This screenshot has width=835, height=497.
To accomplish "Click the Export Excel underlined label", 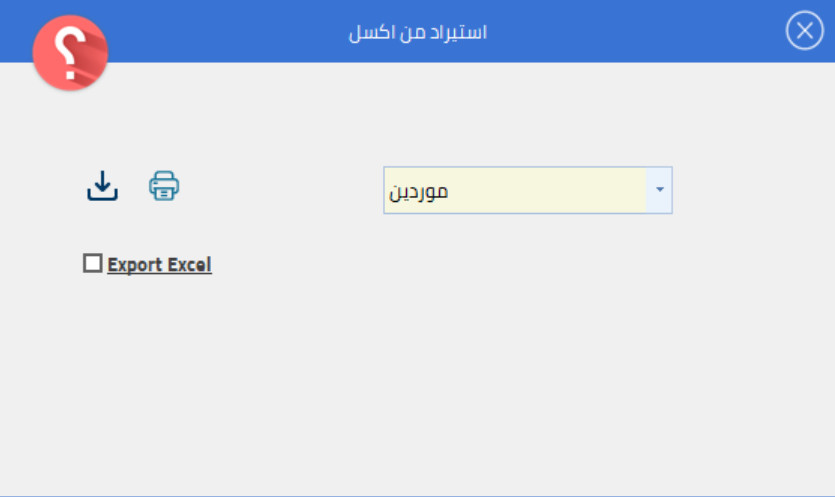I will (x=159, y=265).
